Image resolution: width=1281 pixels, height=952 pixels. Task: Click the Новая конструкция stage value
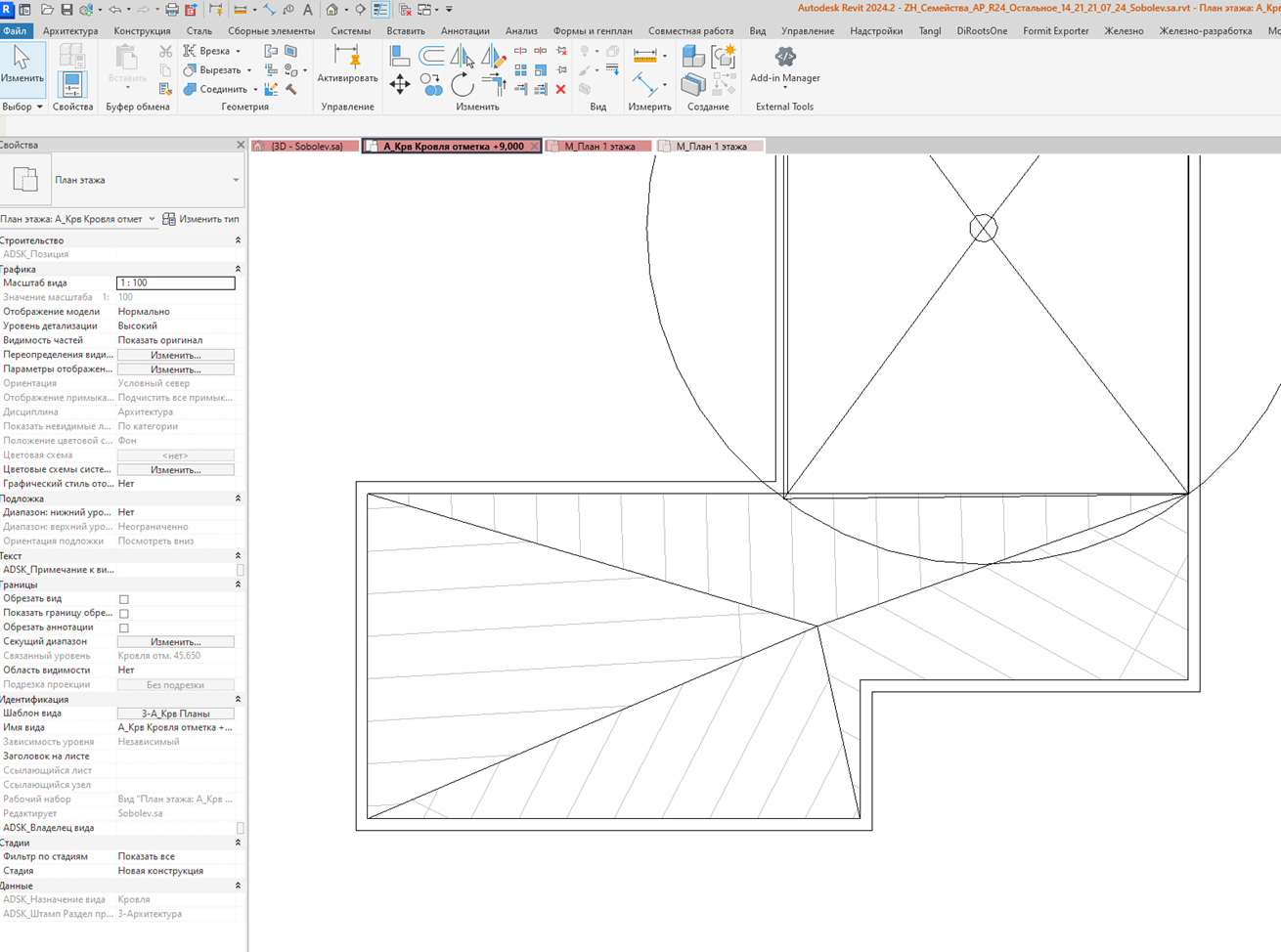tap(160, 871)
